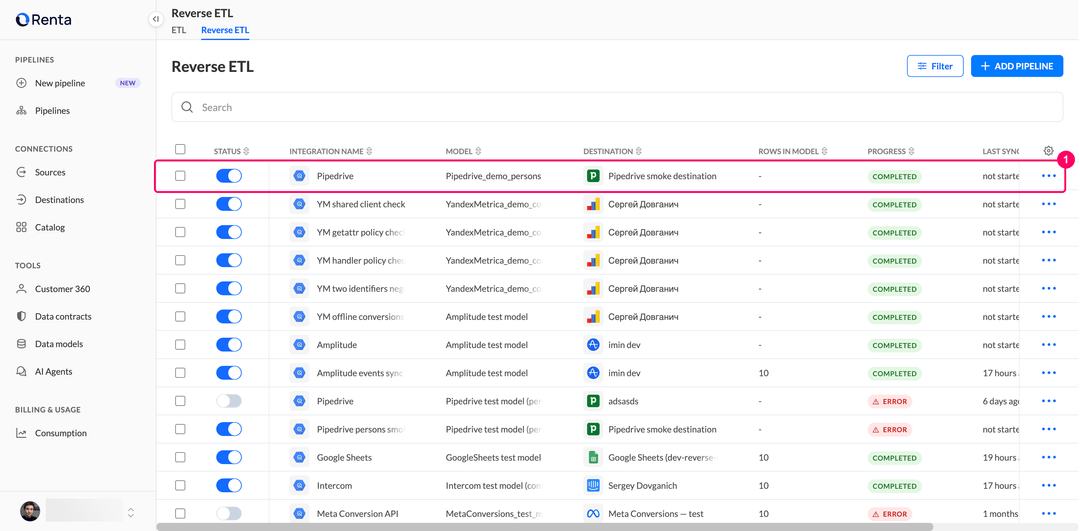Sort by INTEGRATION NAME column

pyautogui.click(x=331, y=151)
